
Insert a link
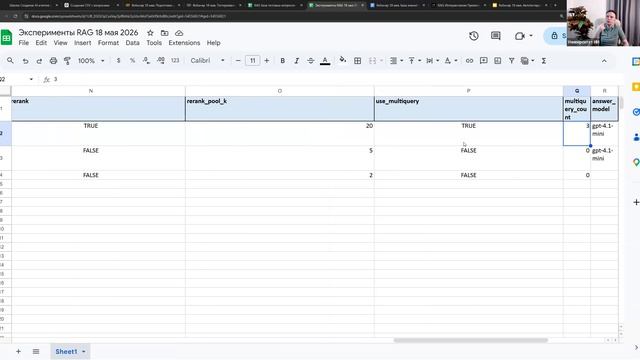pos(469,60)
